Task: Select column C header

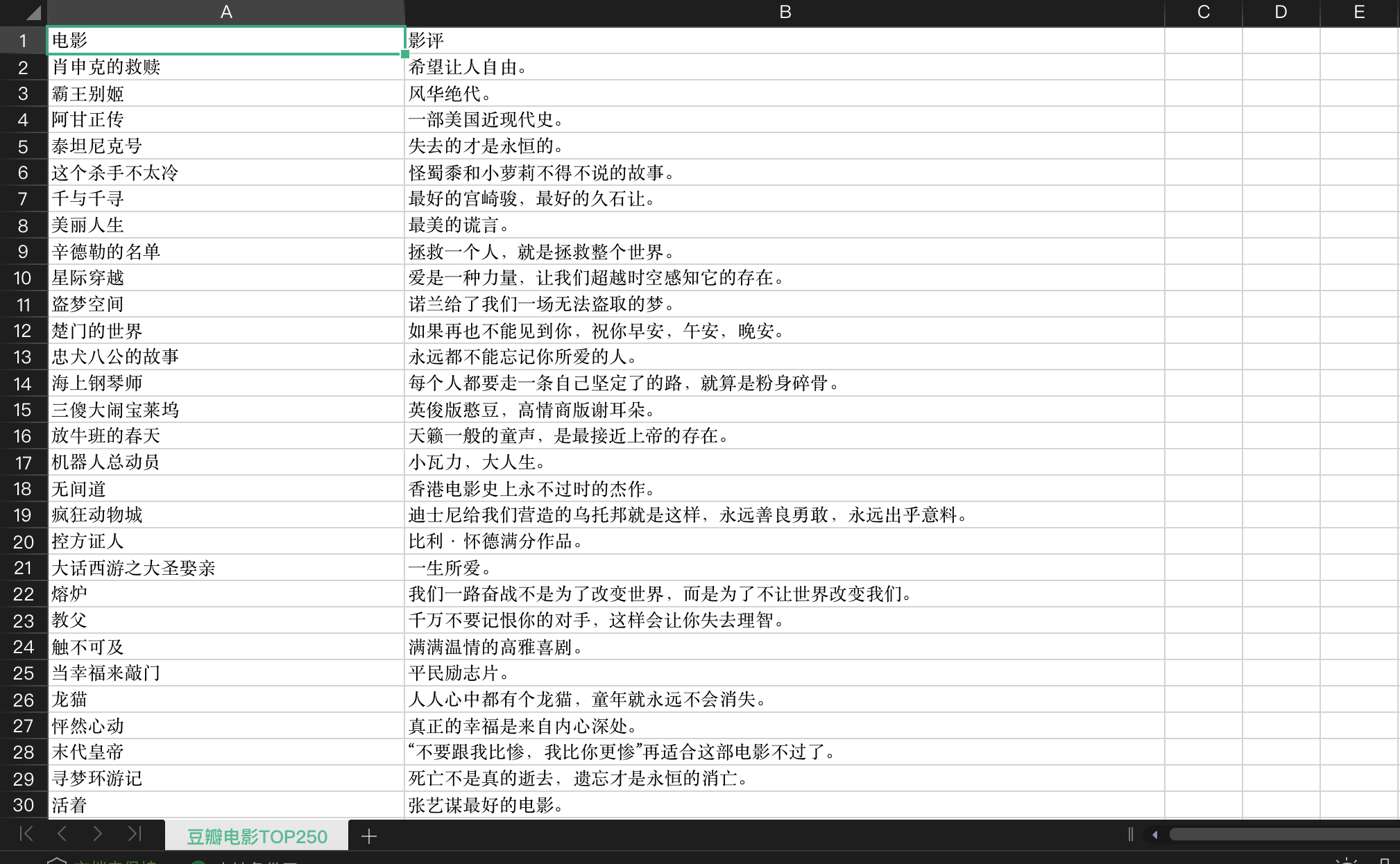Action: (1204, 12)
